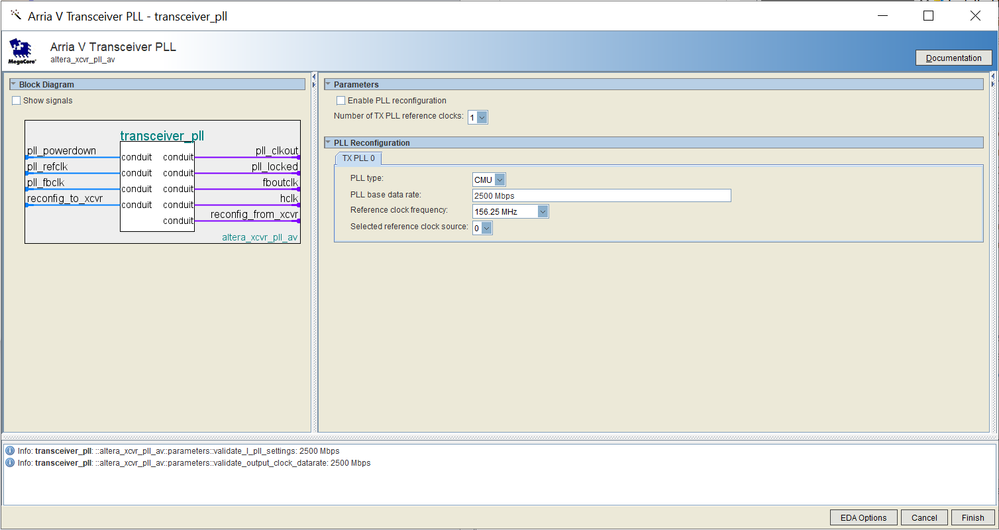Viewport: 999px width, 530px height.
Task: Collapse the Parameters section
Action: (x=327, y=85)
